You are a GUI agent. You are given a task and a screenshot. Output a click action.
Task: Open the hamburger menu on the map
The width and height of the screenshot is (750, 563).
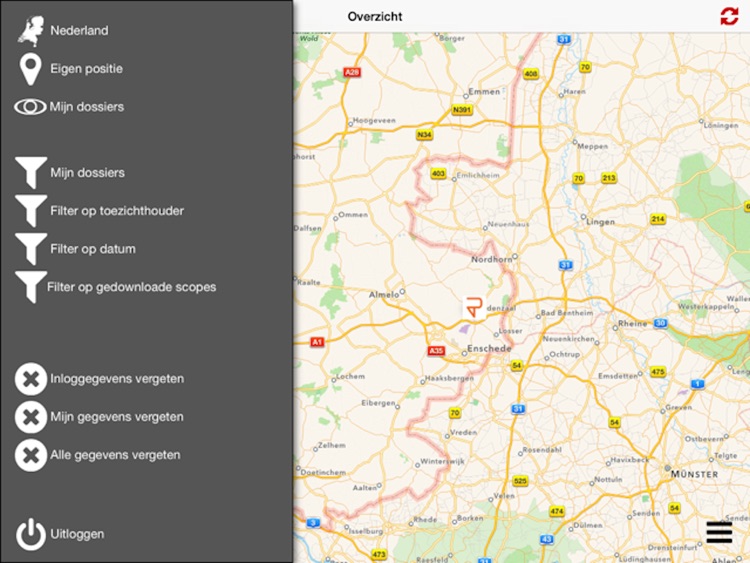(x=719, y=532)
